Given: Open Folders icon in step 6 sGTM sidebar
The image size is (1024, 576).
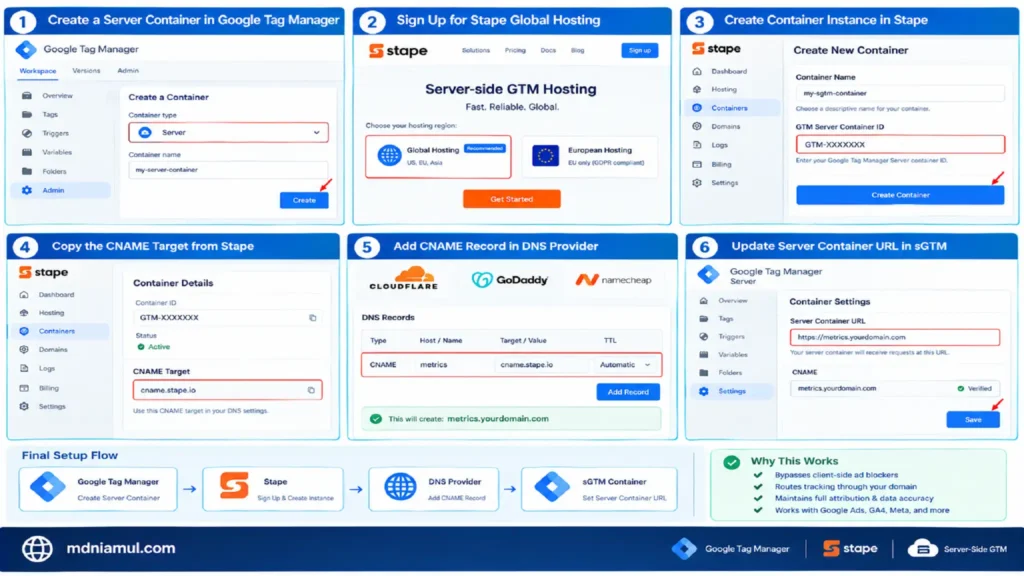Looking at the screenshot, I should point(703,373).
